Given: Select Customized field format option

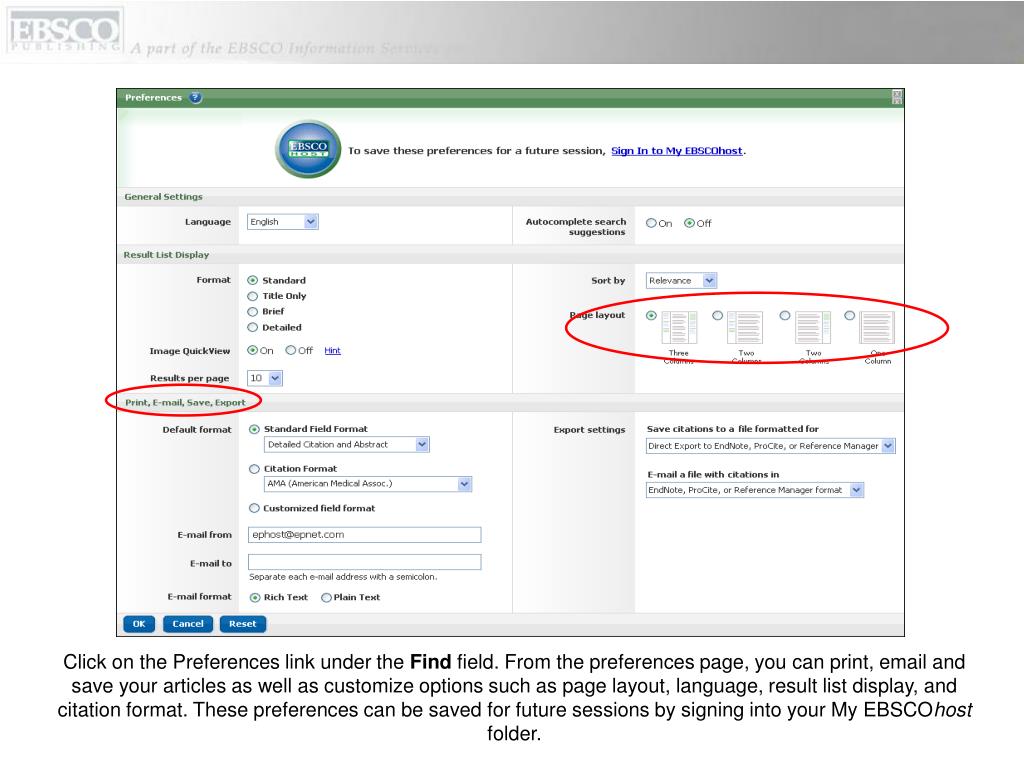Looking at the screenshot, I should pyautogui.click(x=254, y=508).
